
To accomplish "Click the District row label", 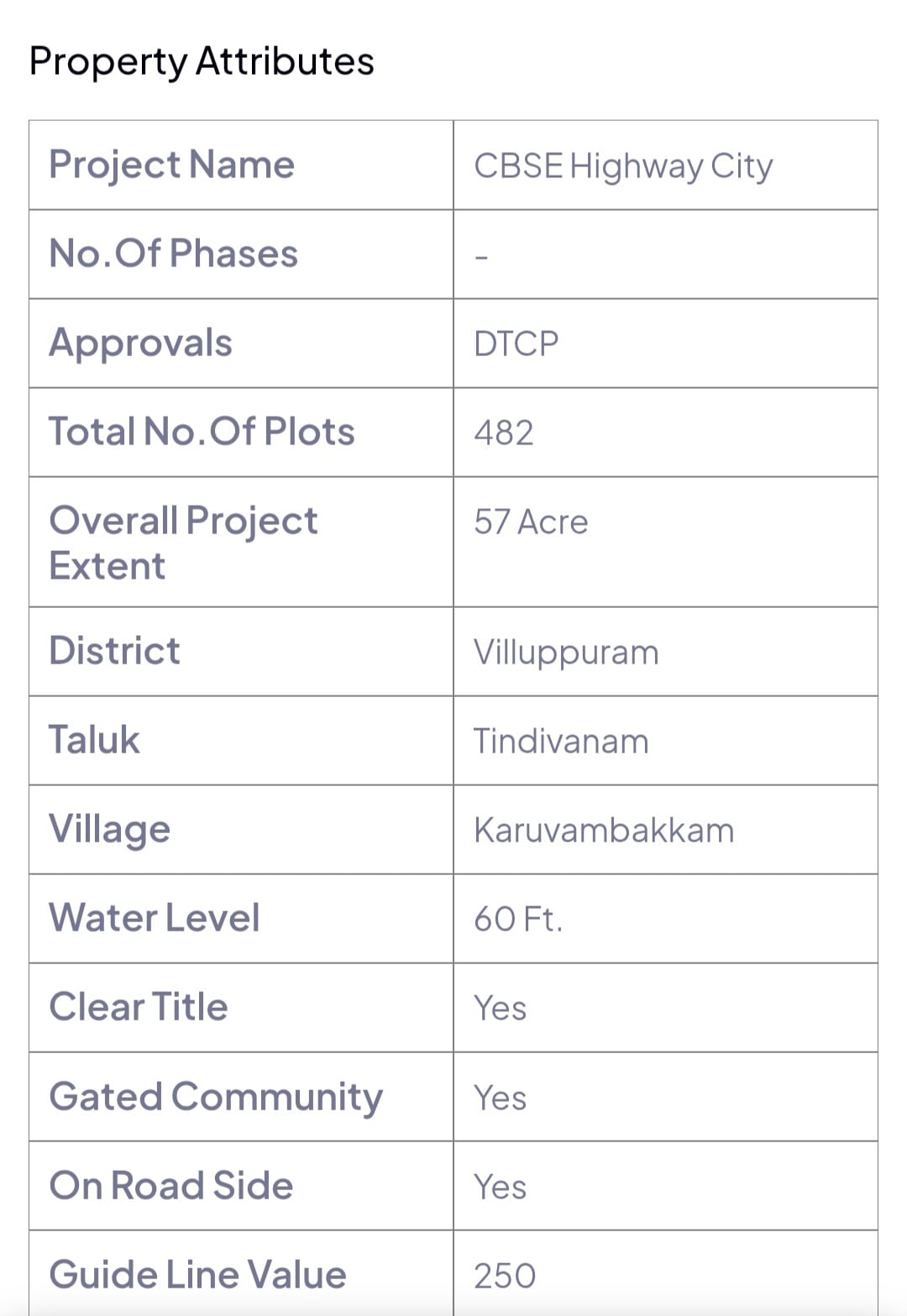I will pyautogui.click(x=115, y=651).
